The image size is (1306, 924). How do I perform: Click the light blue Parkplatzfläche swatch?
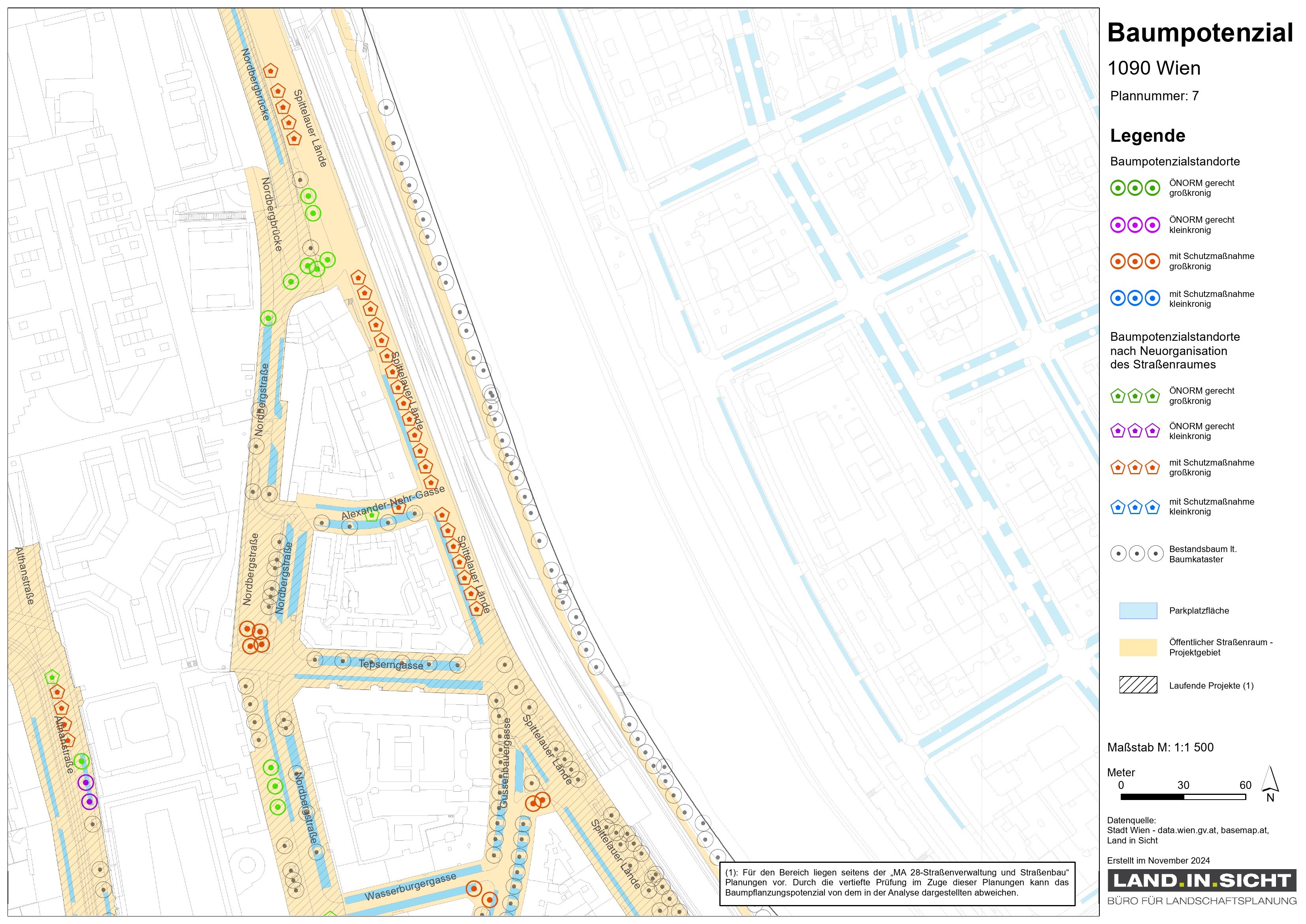tap(1138, 610)
